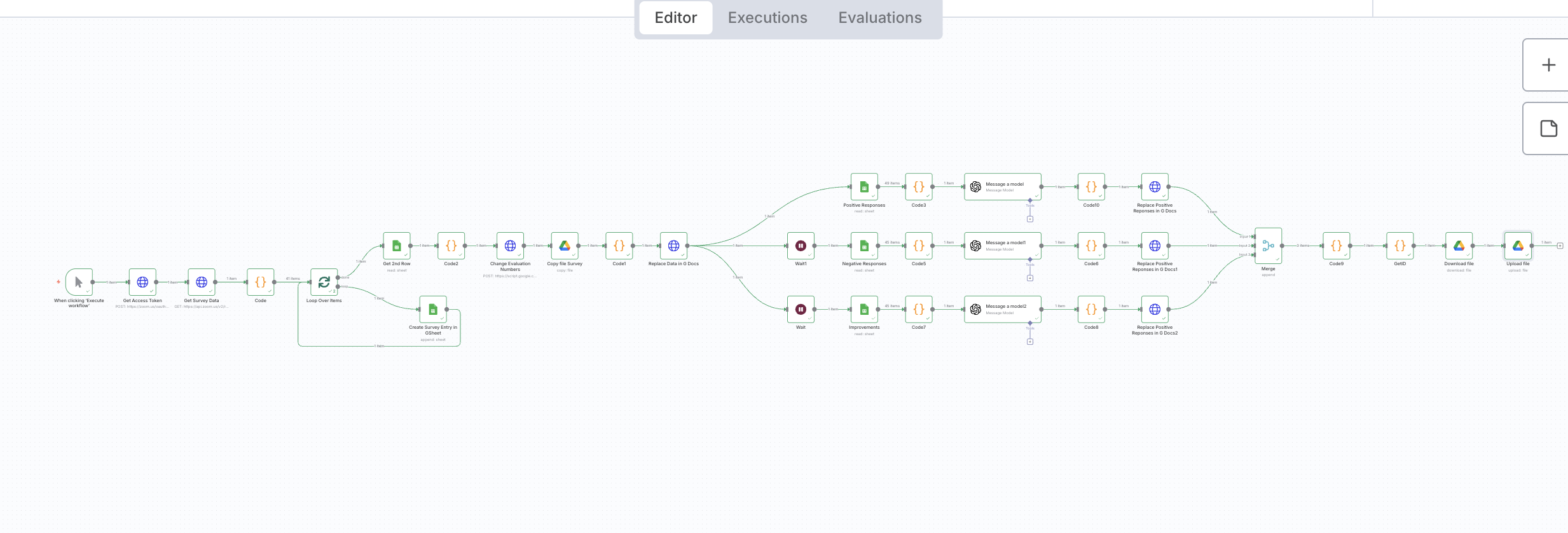Open the Evaluations tab
This screenshot has height=533, width=1568.
point(879,18)
